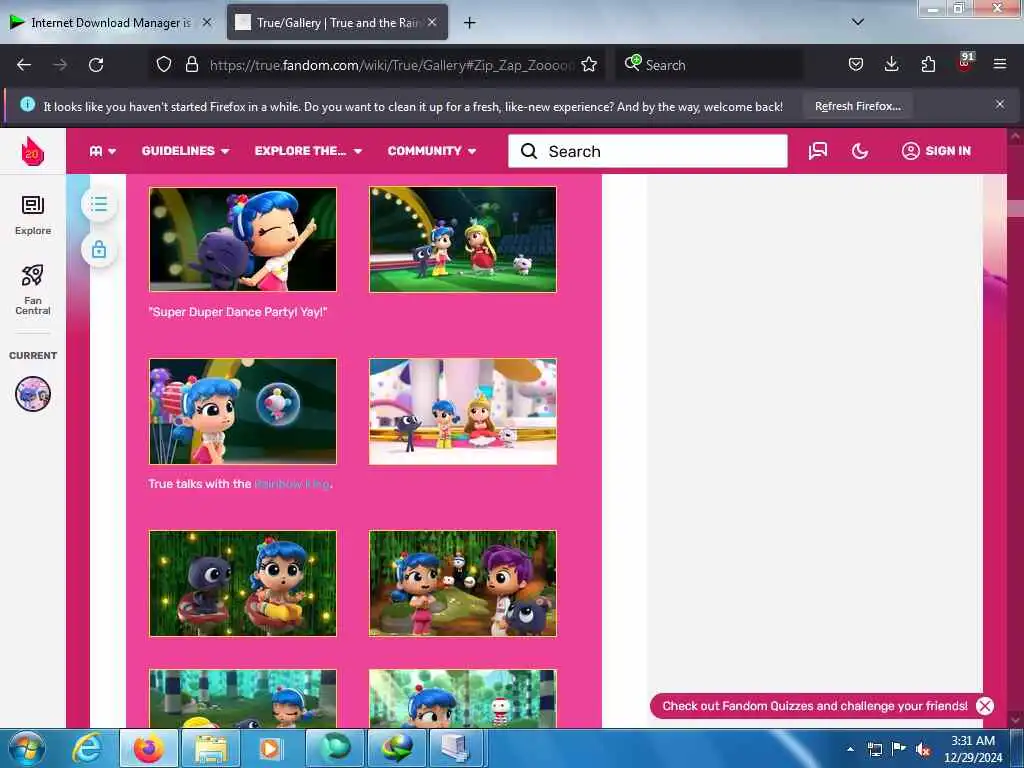1024x768 pixels.
Task: Launch Internet Explorer from taskbar
Action: 86,748
